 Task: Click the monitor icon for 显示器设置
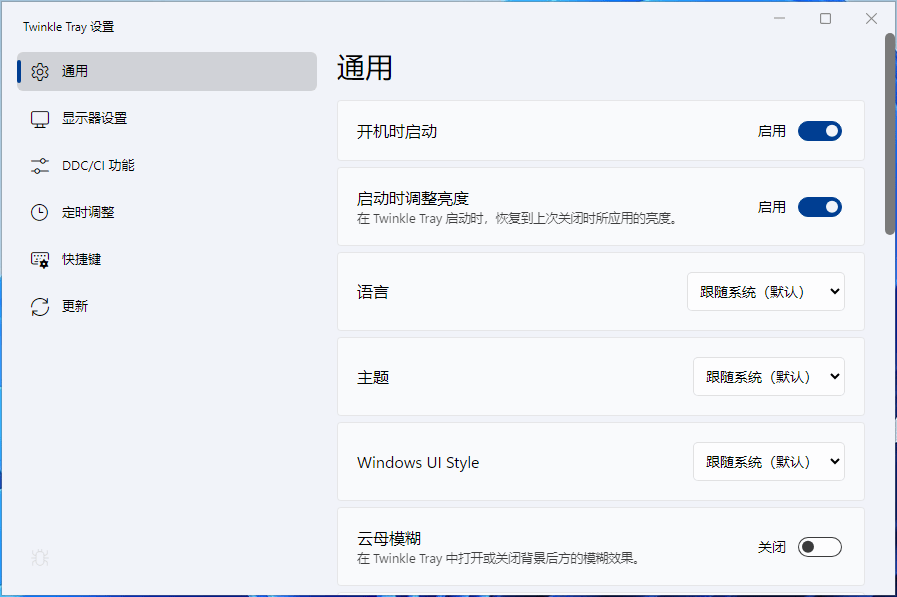click(x=40, y=119)
